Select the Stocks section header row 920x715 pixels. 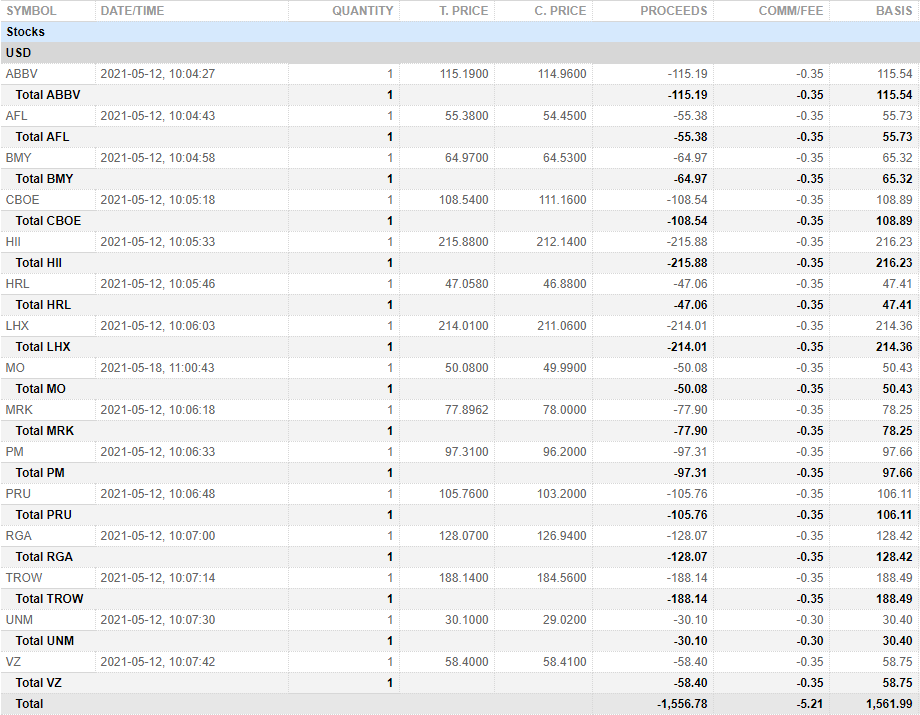[x=460, y=32]
